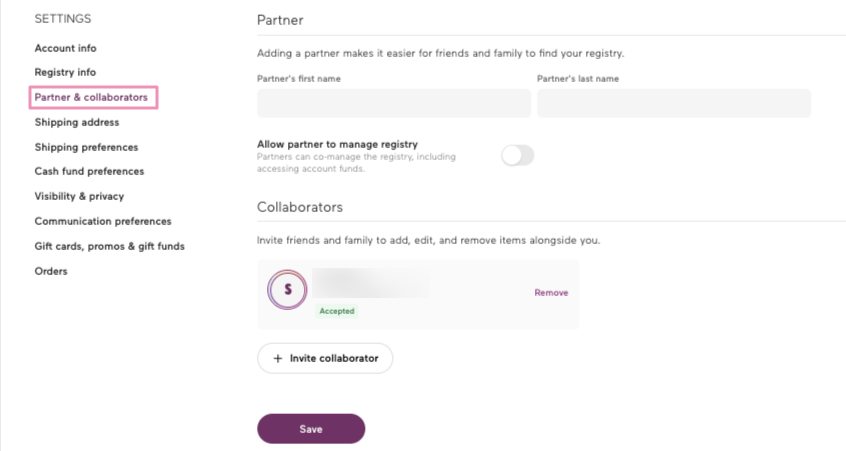846x451 pixels.
Task: Focus the Partner's first name field
Action: (394, 103)
